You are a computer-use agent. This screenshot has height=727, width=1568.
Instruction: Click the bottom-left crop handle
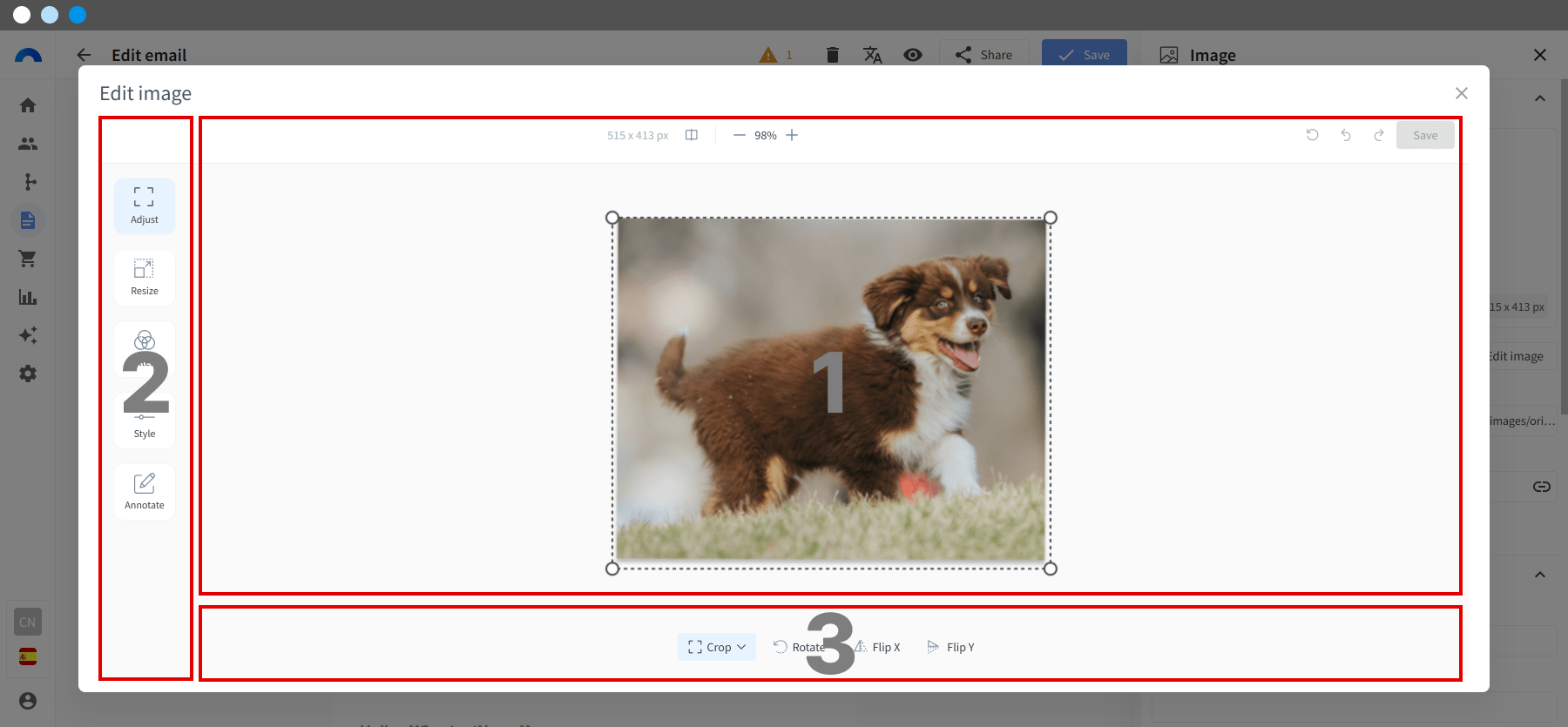(612, 569)
